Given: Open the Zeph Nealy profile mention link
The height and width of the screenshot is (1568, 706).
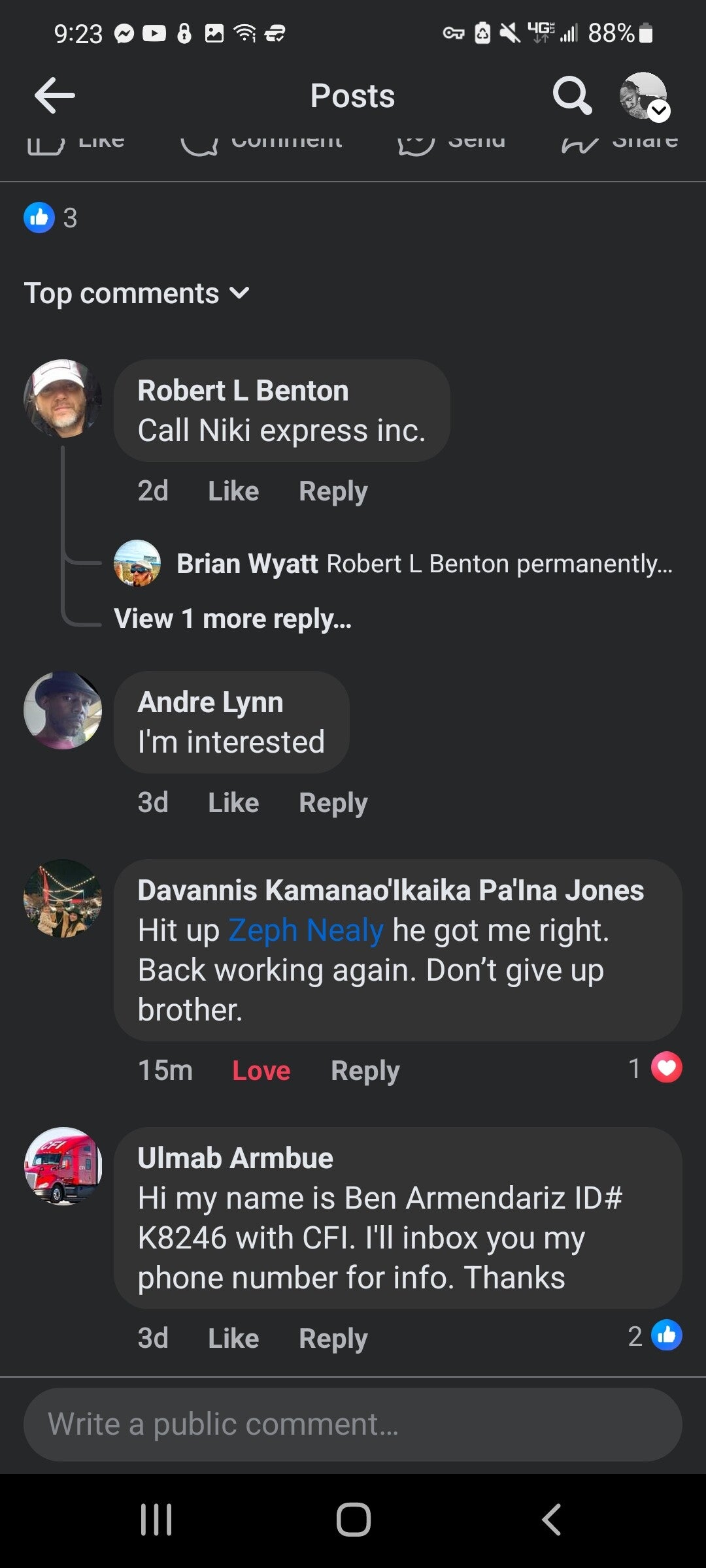Looking at the screenshot, I should coord(306,930).
